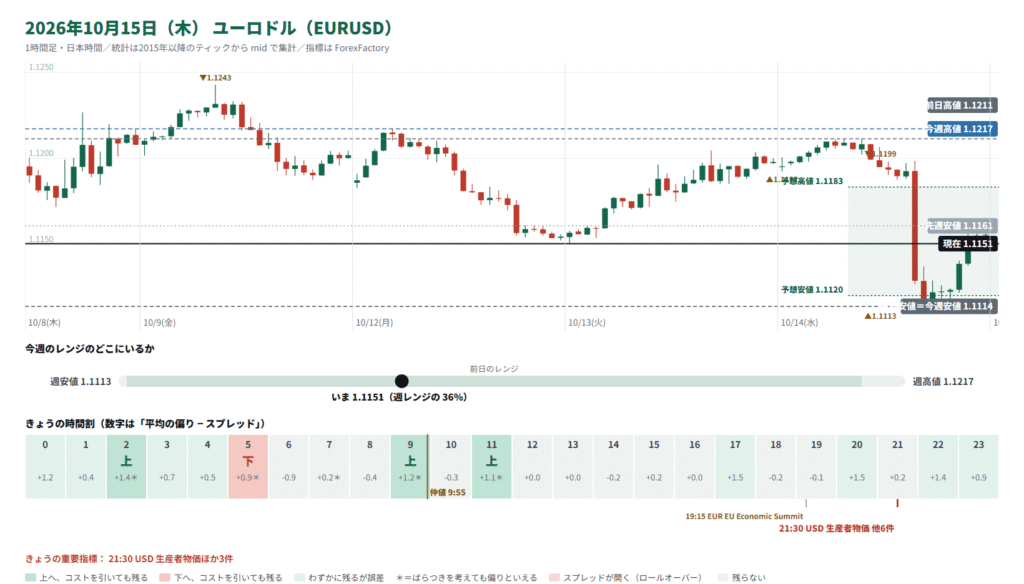Click the black week-range position dot
Screen dimensions: 1024x584
point(402,381)
